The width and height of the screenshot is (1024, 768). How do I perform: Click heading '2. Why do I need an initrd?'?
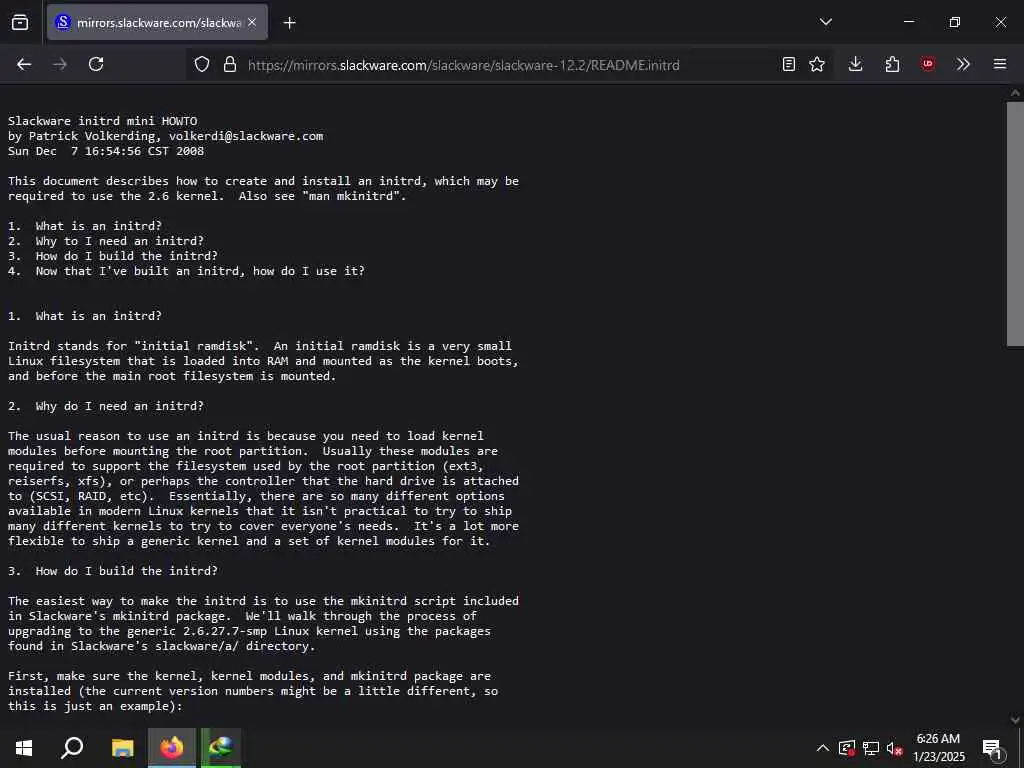pos(106,406)
